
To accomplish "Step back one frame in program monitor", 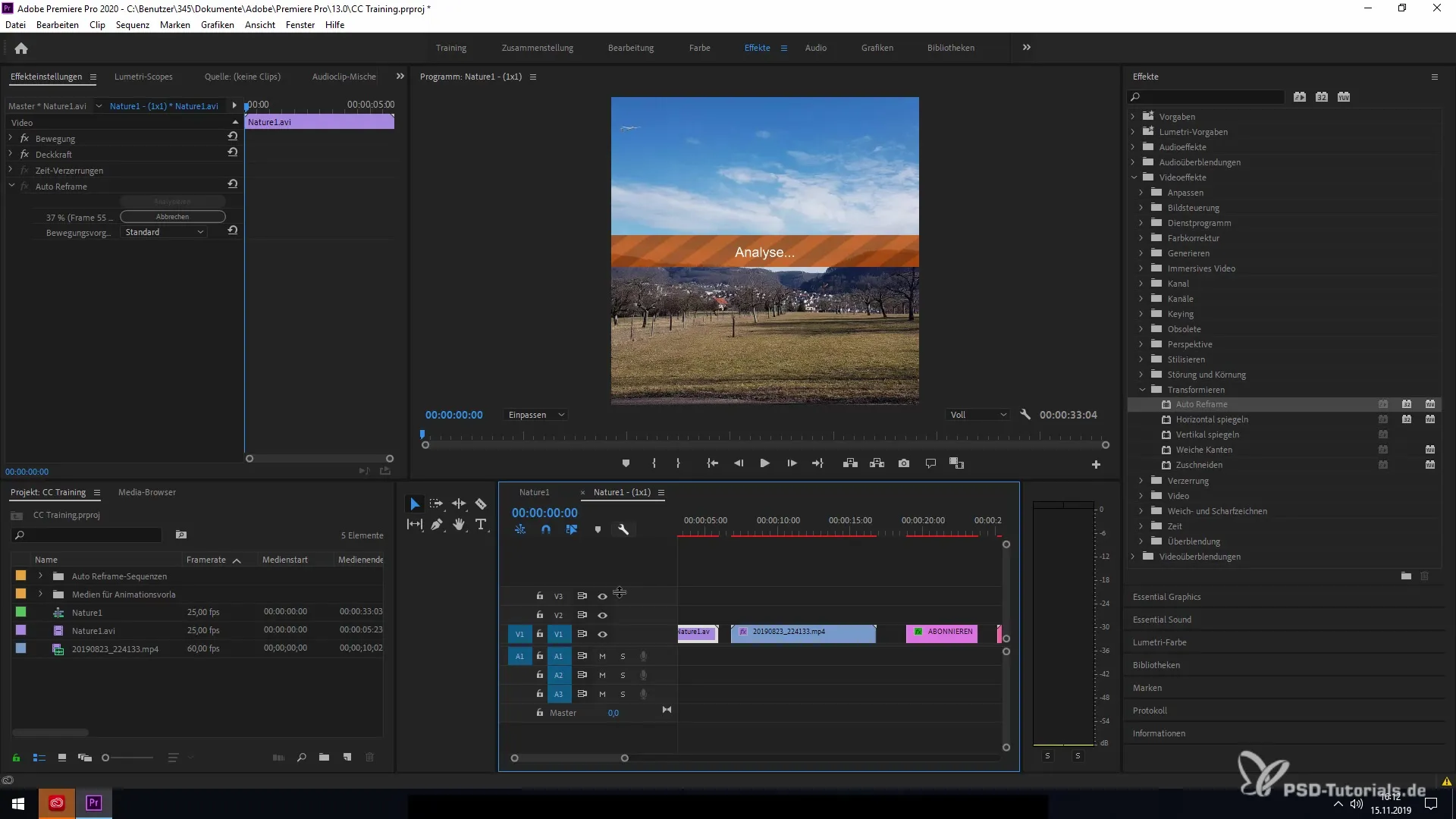I will pyautogui.click(x=739, y=463).
